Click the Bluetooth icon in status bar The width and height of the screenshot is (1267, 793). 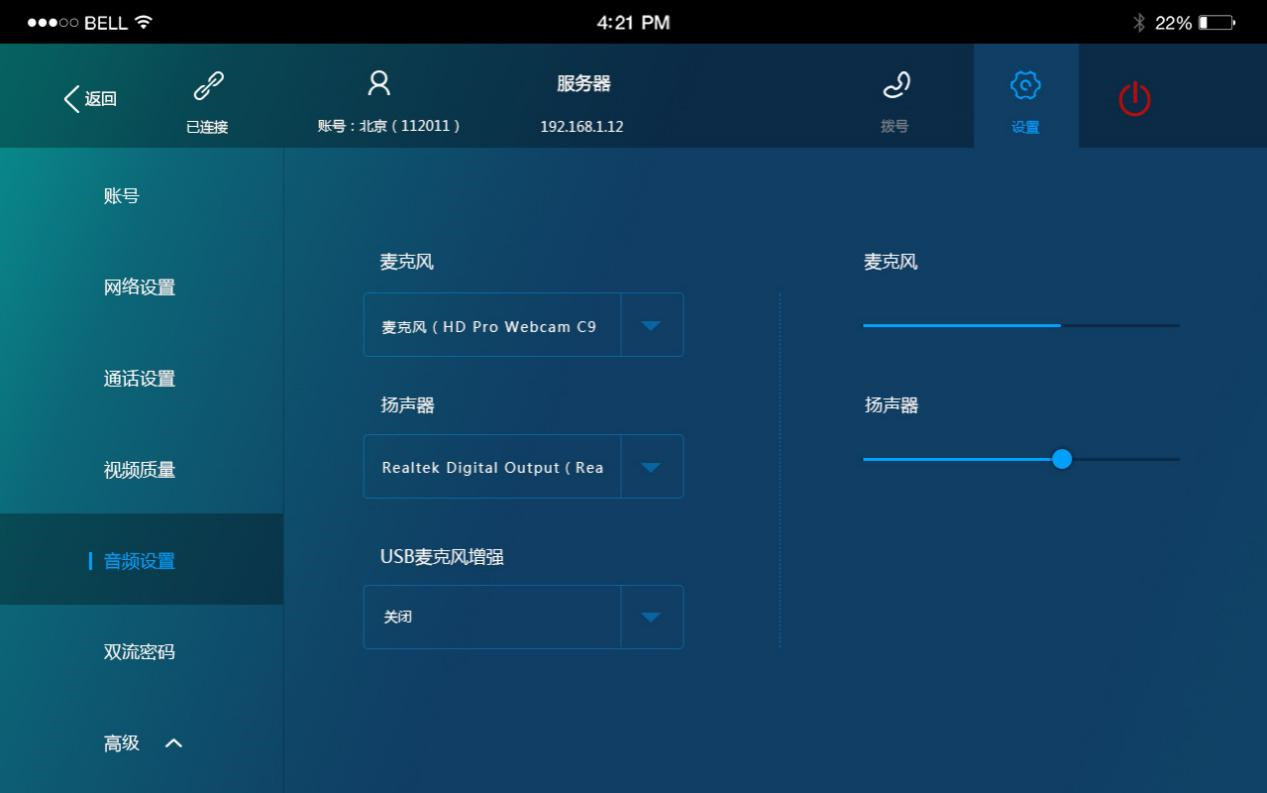coord(1138,22)
